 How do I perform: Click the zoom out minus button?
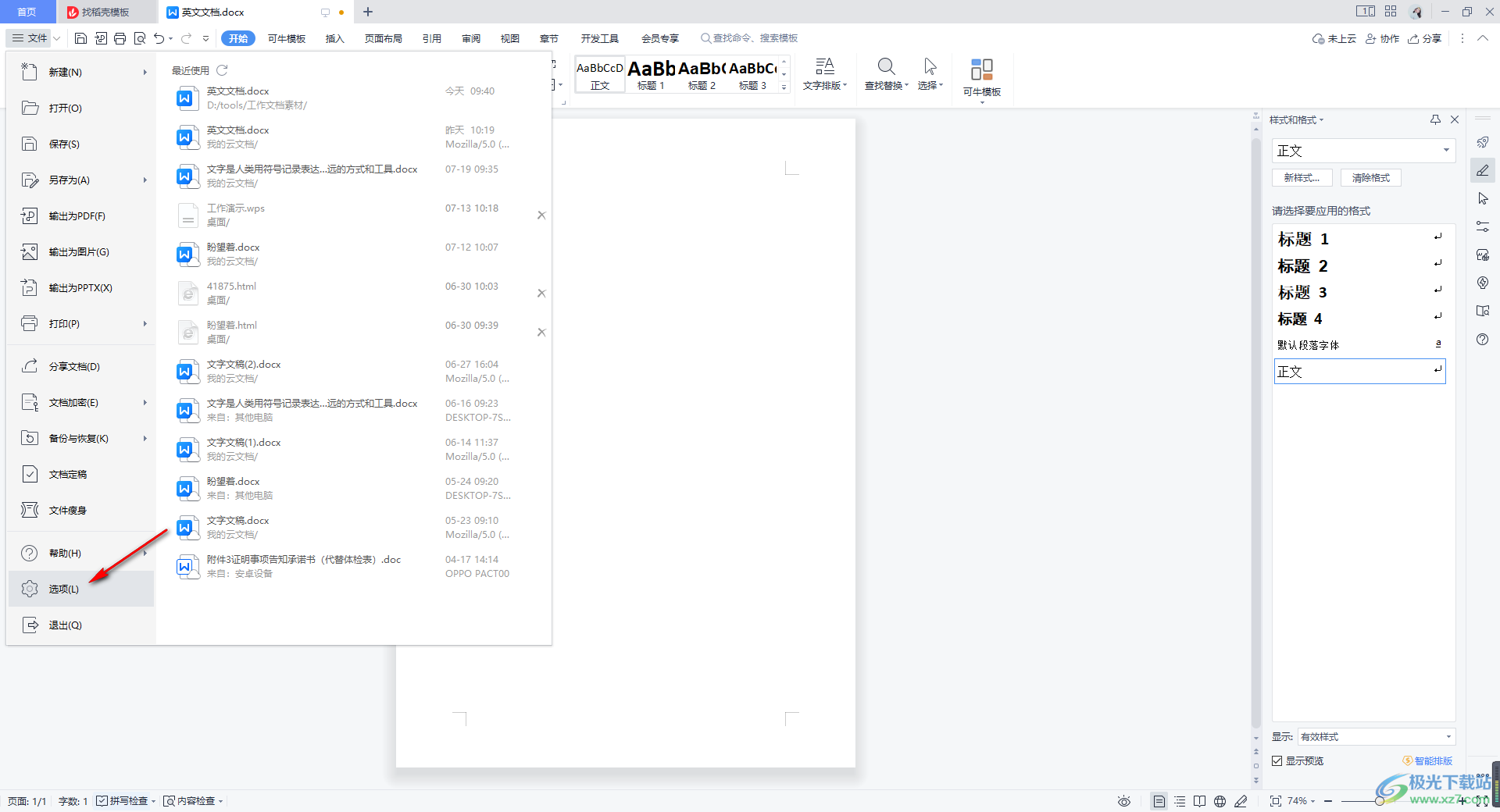1328,801
